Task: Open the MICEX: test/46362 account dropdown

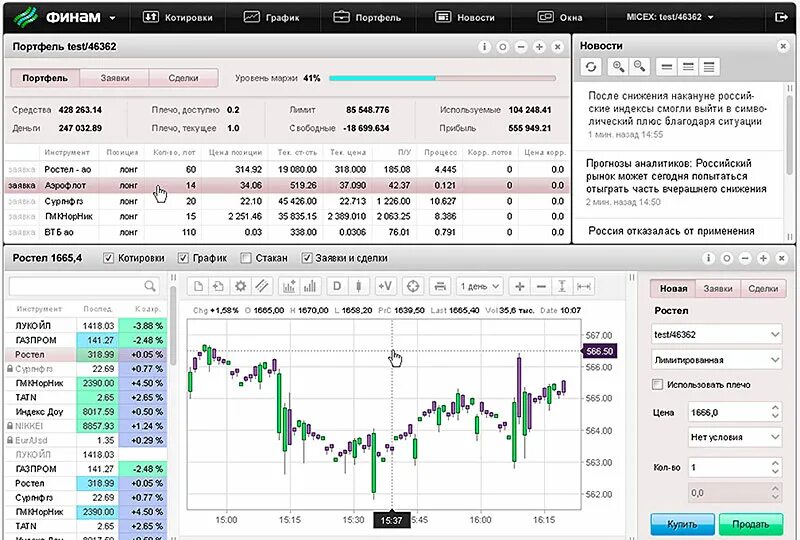Action: tap(669, 17)
